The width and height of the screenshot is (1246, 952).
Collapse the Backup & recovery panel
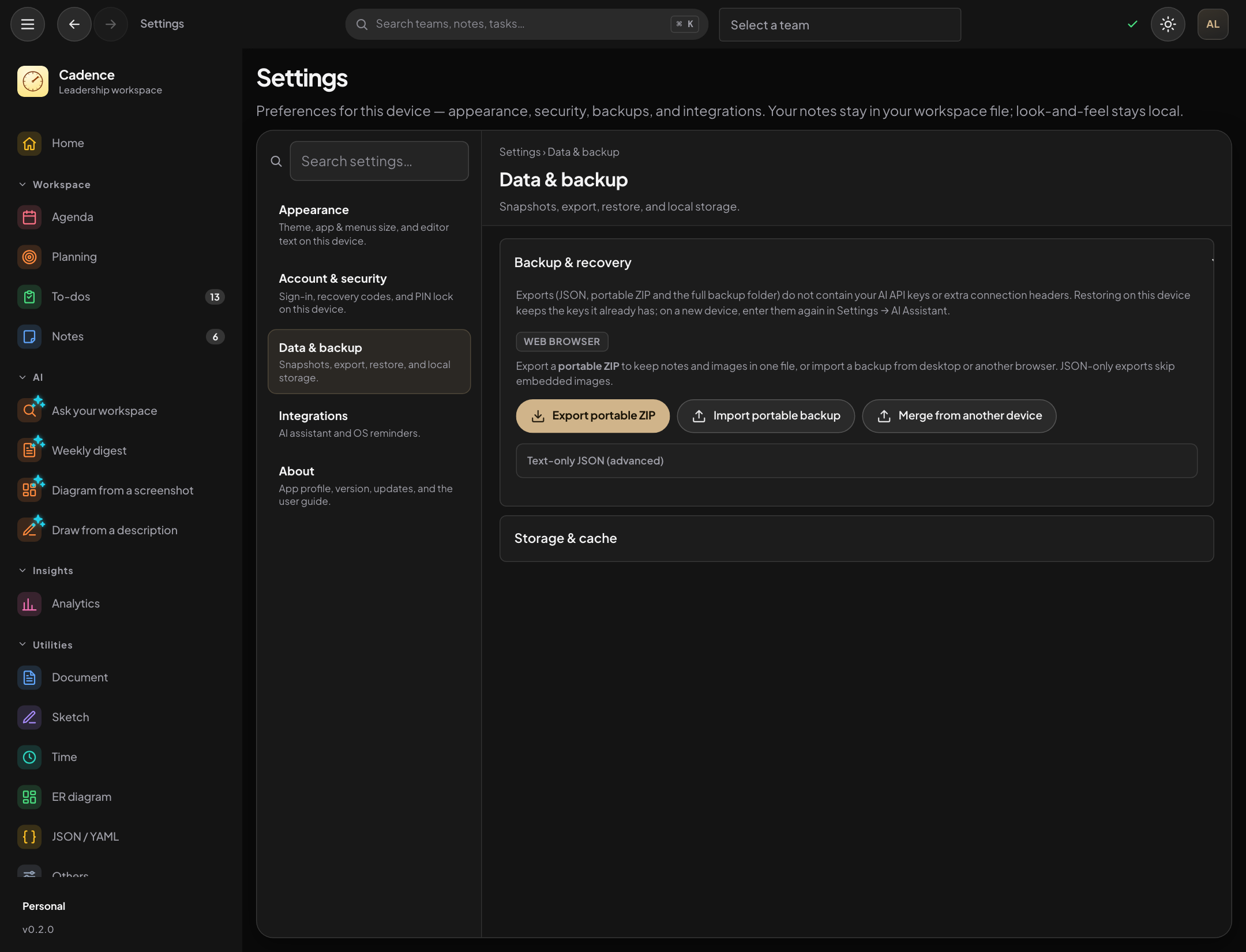click(856, 263)
